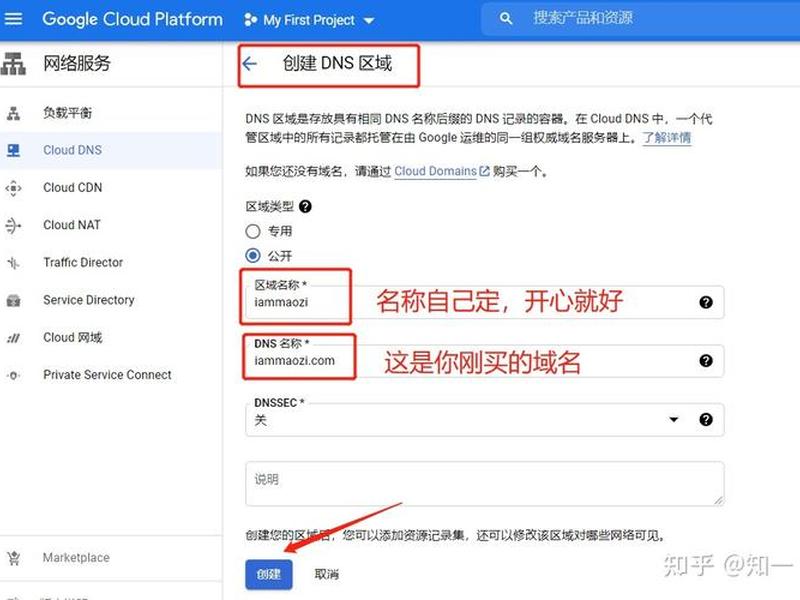Click the Cloud CDN sidebar icon
800x600 pixels.
[13, 188]
